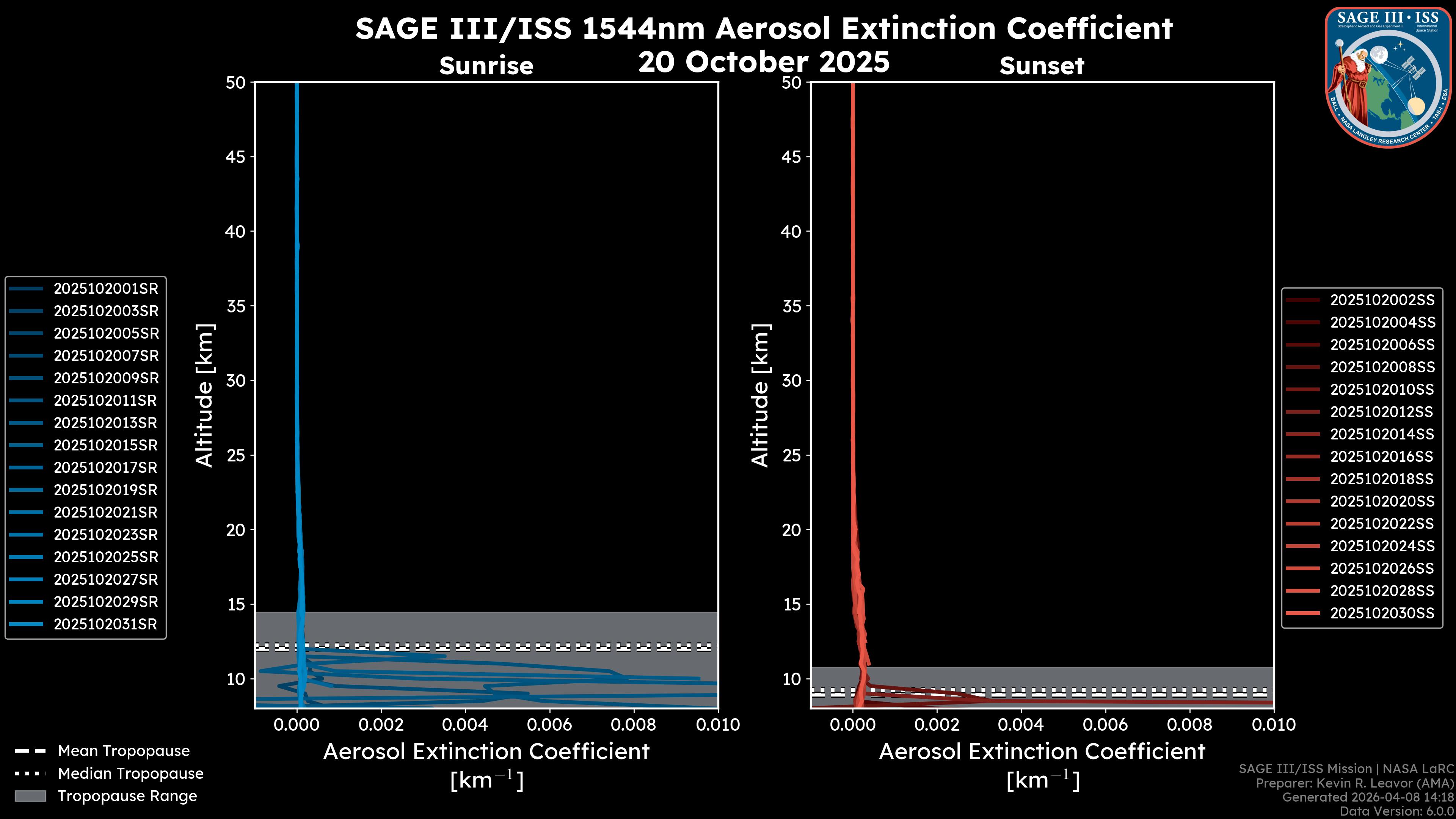Click the 2025102001SR legend entry
1456x819 pixels.
[x=106, y=289]
